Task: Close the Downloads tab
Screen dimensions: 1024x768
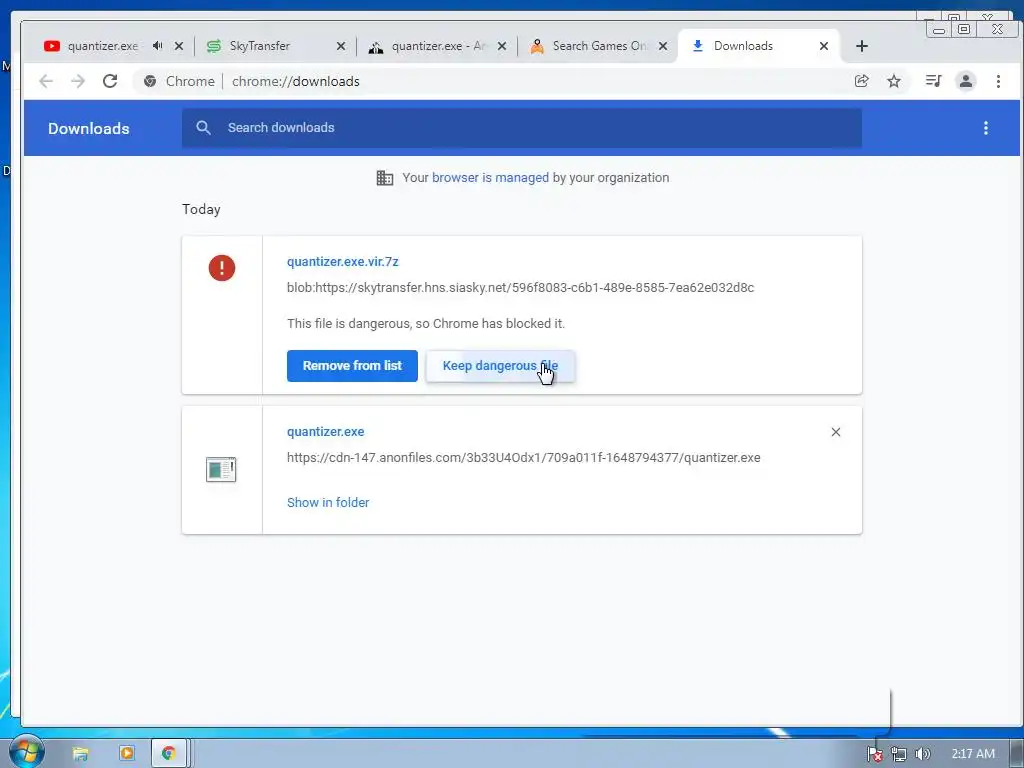Action: [824, 46]
